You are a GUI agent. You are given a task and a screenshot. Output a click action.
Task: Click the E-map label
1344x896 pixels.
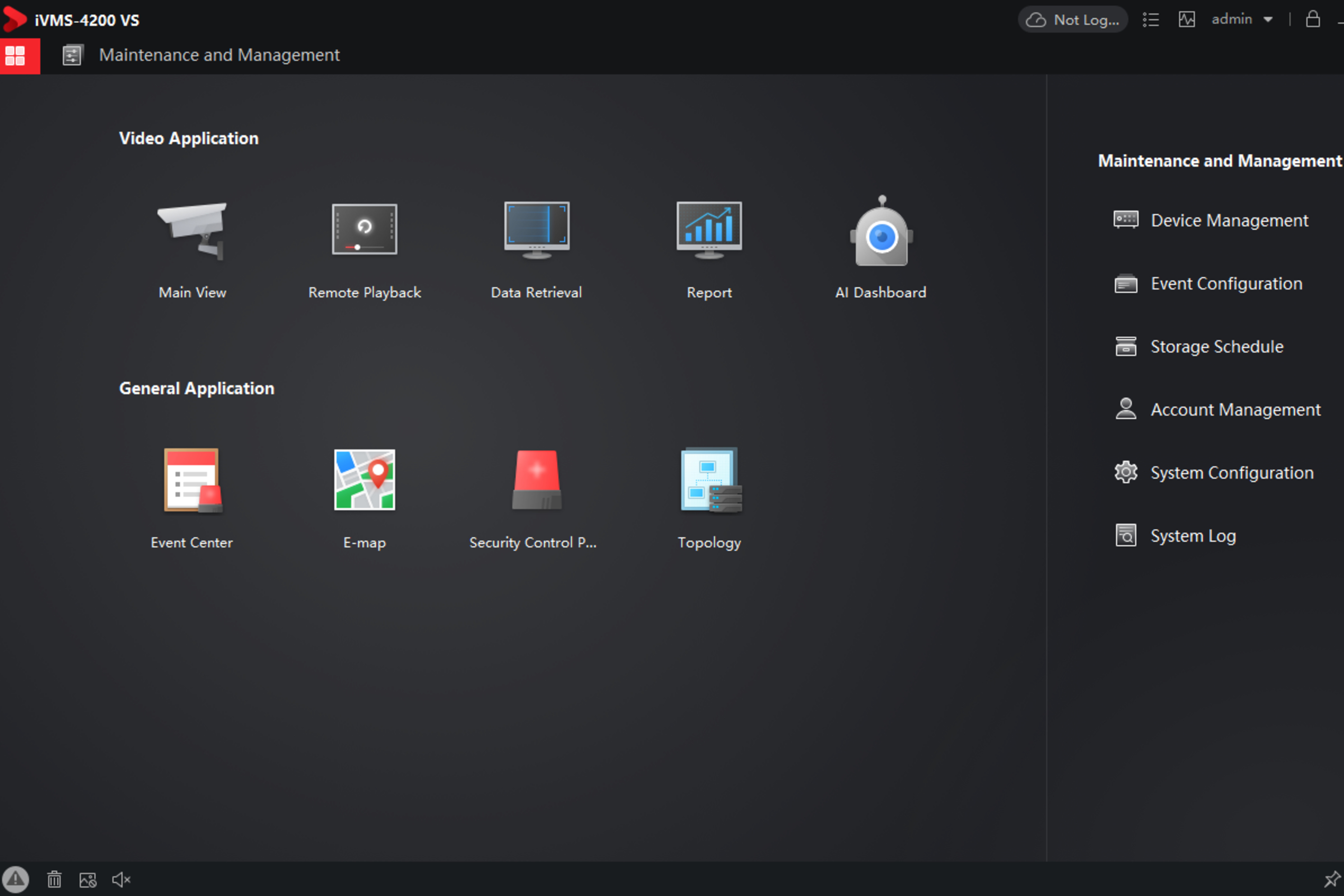coord(365,543)
